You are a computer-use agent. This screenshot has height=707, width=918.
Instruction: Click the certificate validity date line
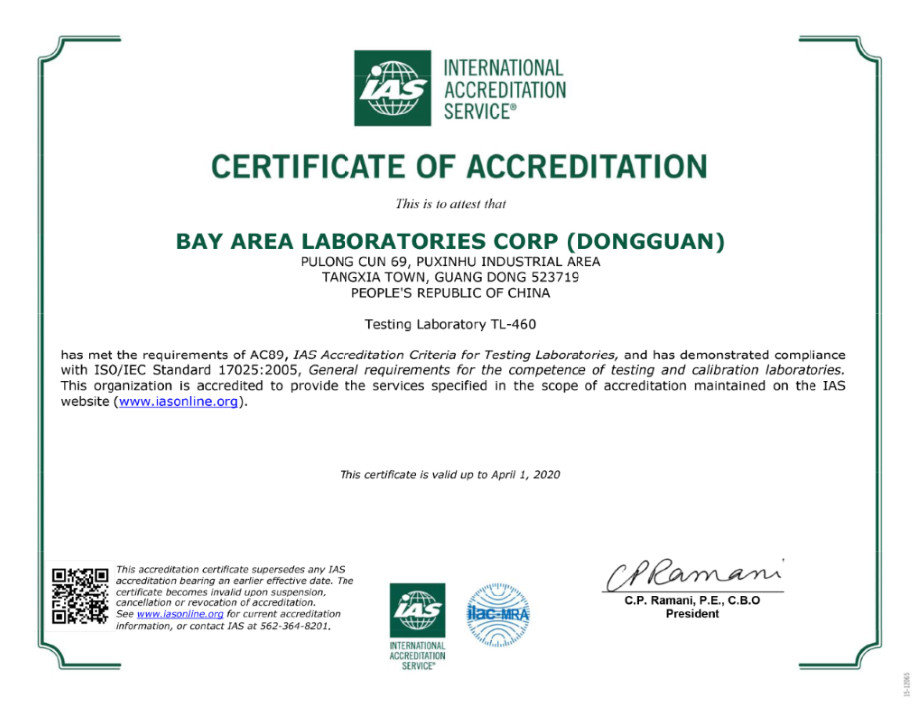(x=450, y=474)
